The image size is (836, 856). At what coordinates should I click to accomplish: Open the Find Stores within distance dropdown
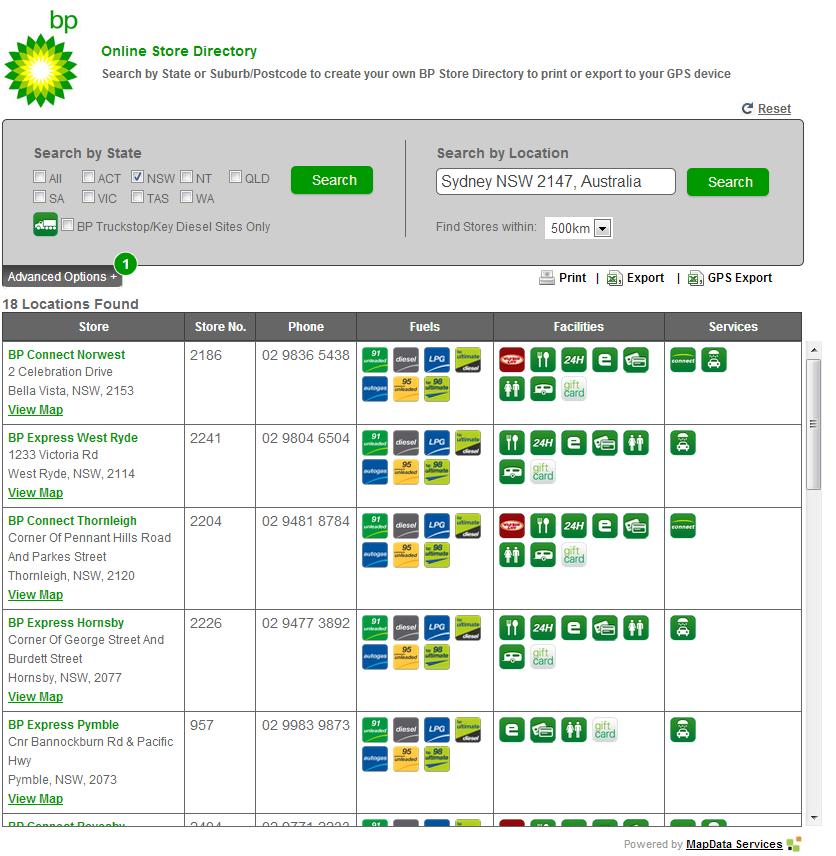(602, 228)
